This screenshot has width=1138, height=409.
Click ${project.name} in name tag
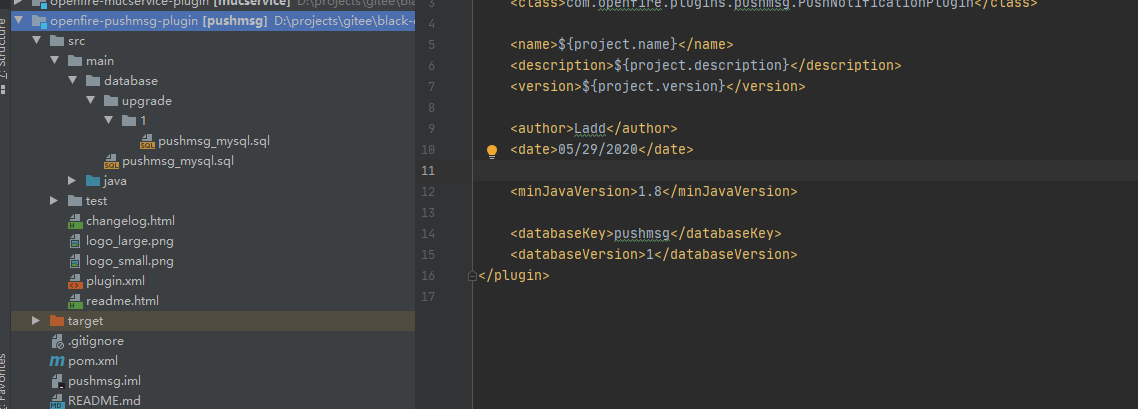(618, 45)
